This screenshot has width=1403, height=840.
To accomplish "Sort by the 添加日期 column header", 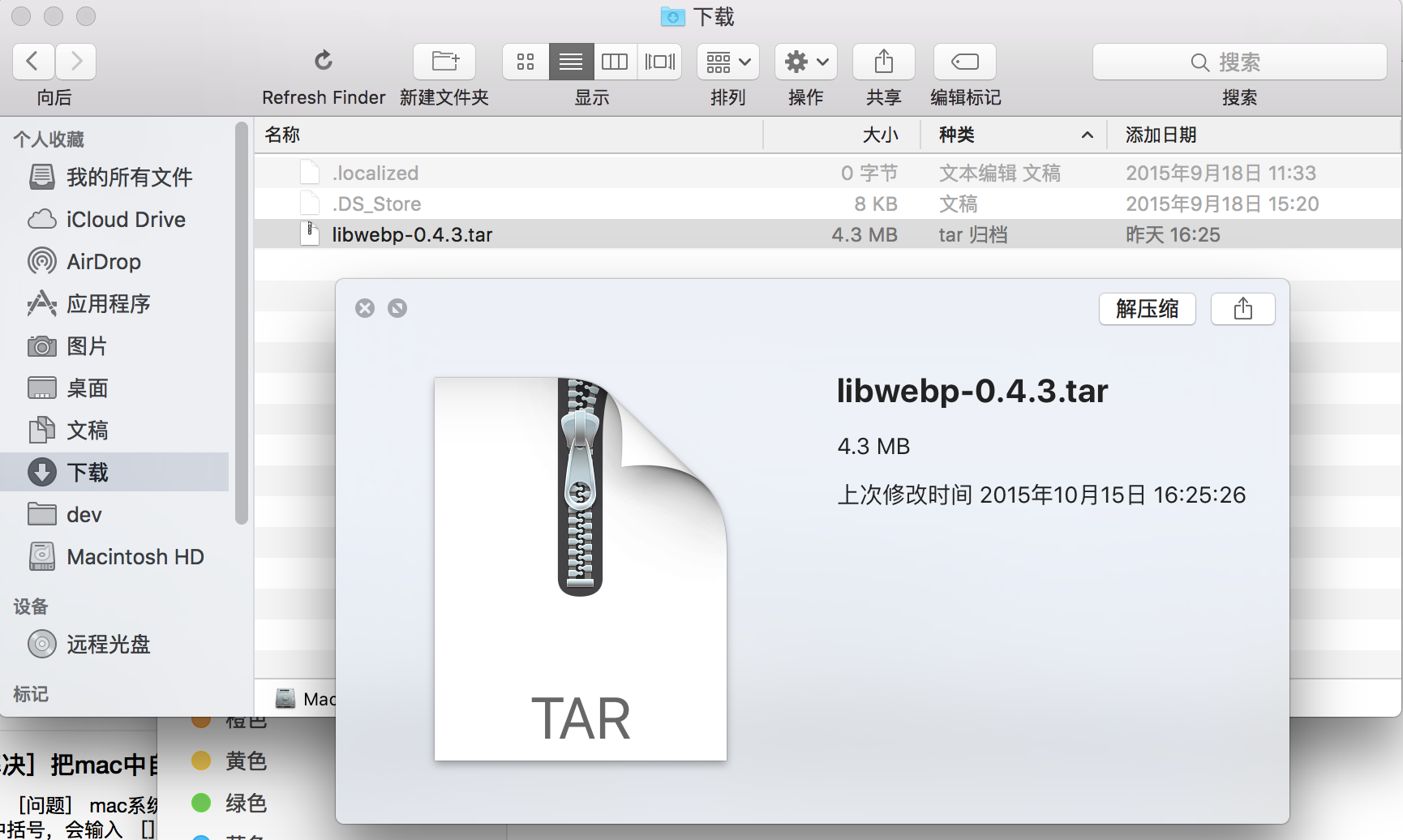I will tap(1254, 135).
